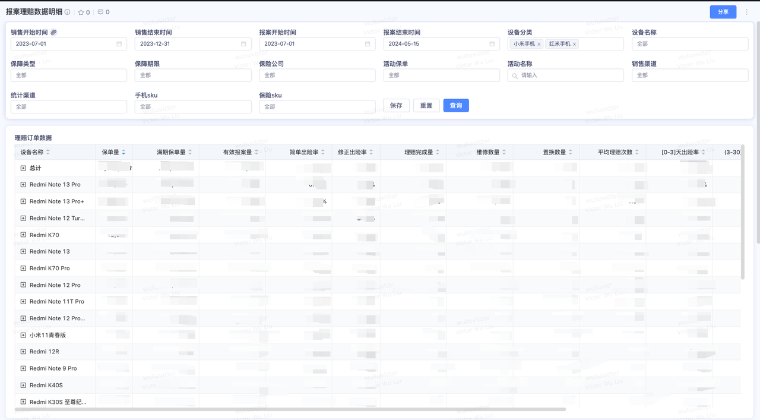
Task: Click the 重置 reset button
Action: click(426, 105)
